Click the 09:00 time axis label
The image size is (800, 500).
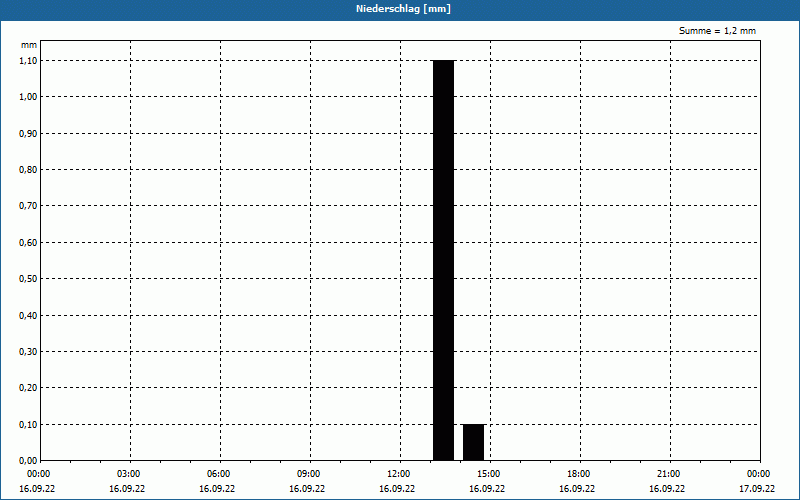tap(308, 474)
